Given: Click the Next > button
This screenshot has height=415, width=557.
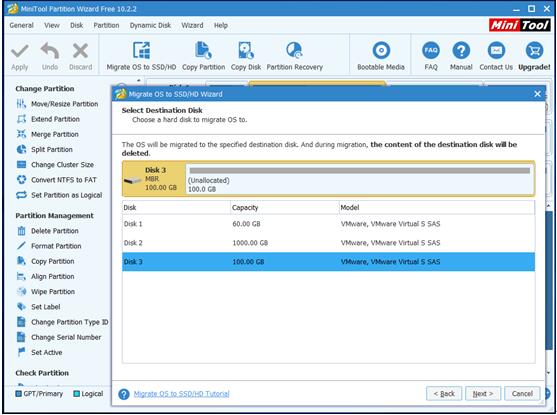Looking at the screenshot, I should click(483, 394).
